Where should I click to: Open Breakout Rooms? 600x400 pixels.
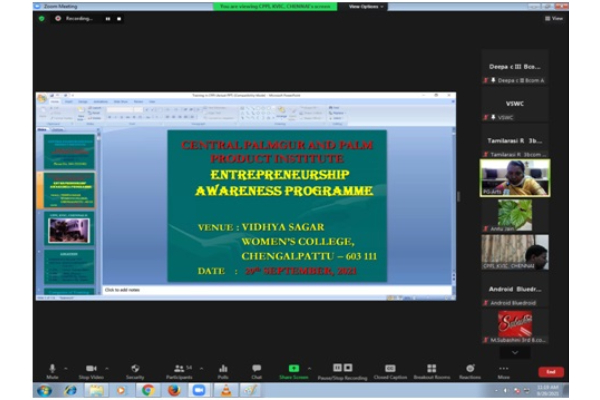click(429, 369)
